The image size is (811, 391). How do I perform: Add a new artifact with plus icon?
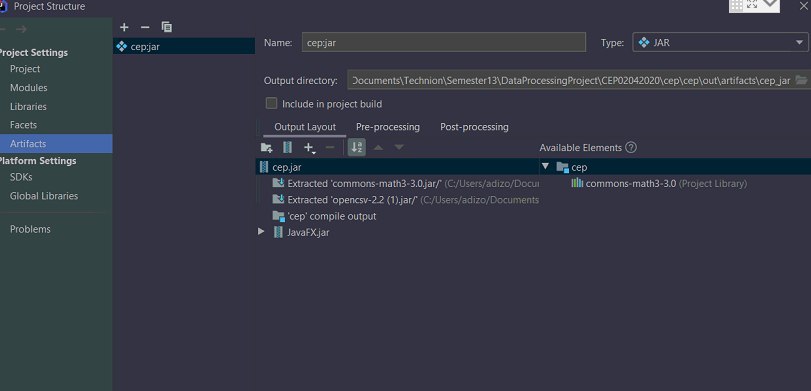[x=124, y=27]
